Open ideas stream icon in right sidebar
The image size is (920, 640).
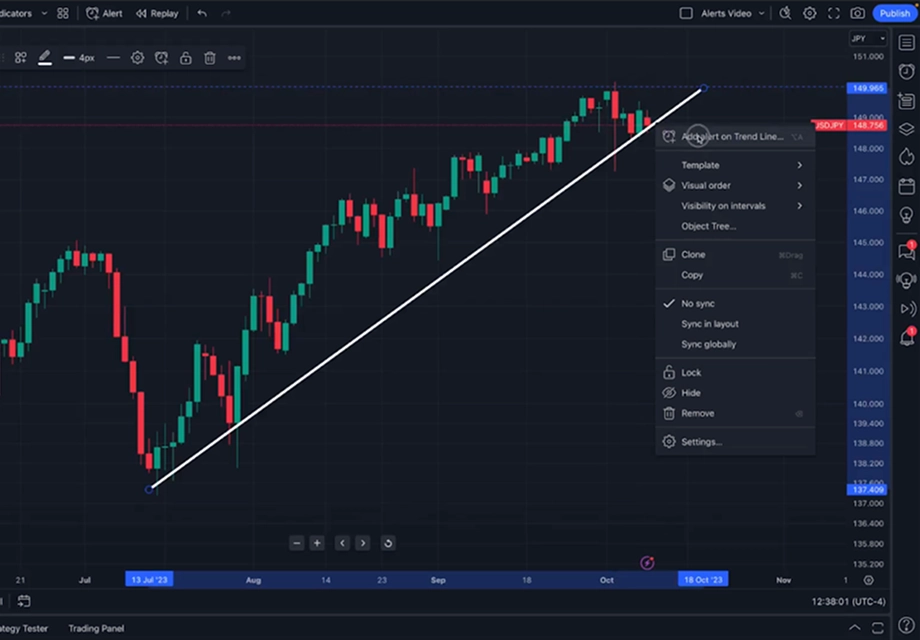pos(907,280)
